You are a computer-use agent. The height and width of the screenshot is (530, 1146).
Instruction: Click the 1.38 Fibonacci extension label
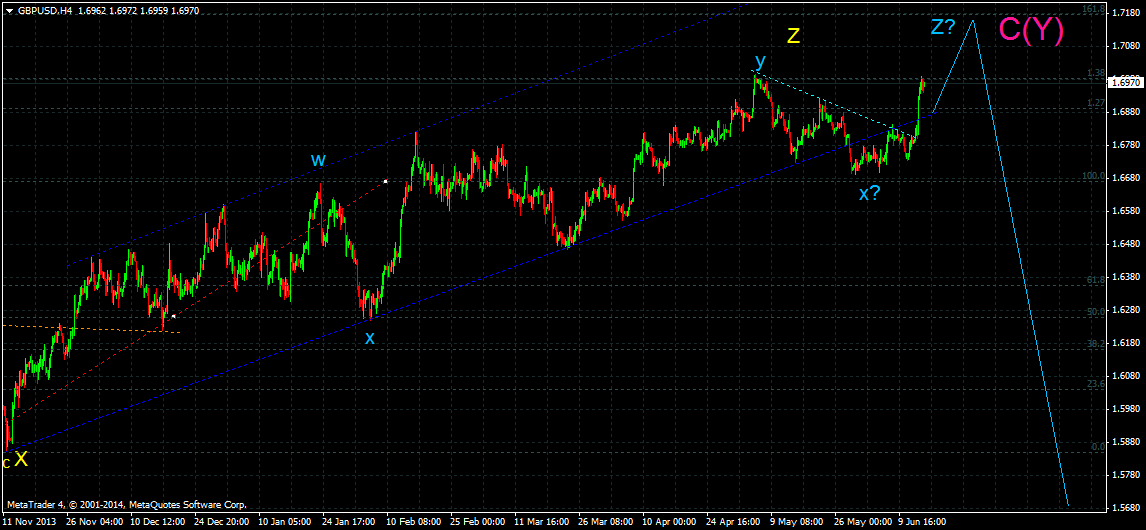[1097, 73]
